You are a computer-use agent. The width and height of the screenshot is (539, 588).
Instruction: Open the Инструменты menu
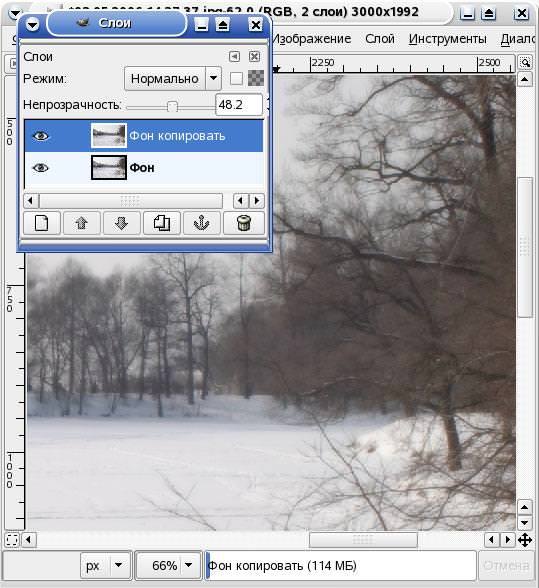[x=447, y=39]
